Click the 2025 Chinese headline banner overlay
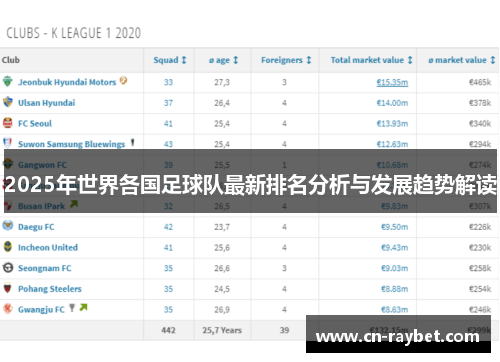The width and height of the screenshot is (500, 362). coord(250,181)
